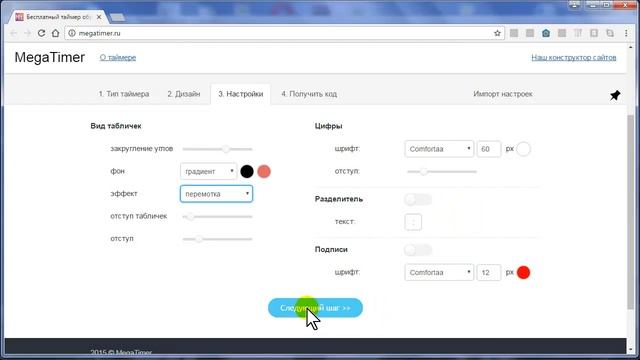Open the Chrome three-dot menu
640x360 pixels.
[x=626, y=33]
